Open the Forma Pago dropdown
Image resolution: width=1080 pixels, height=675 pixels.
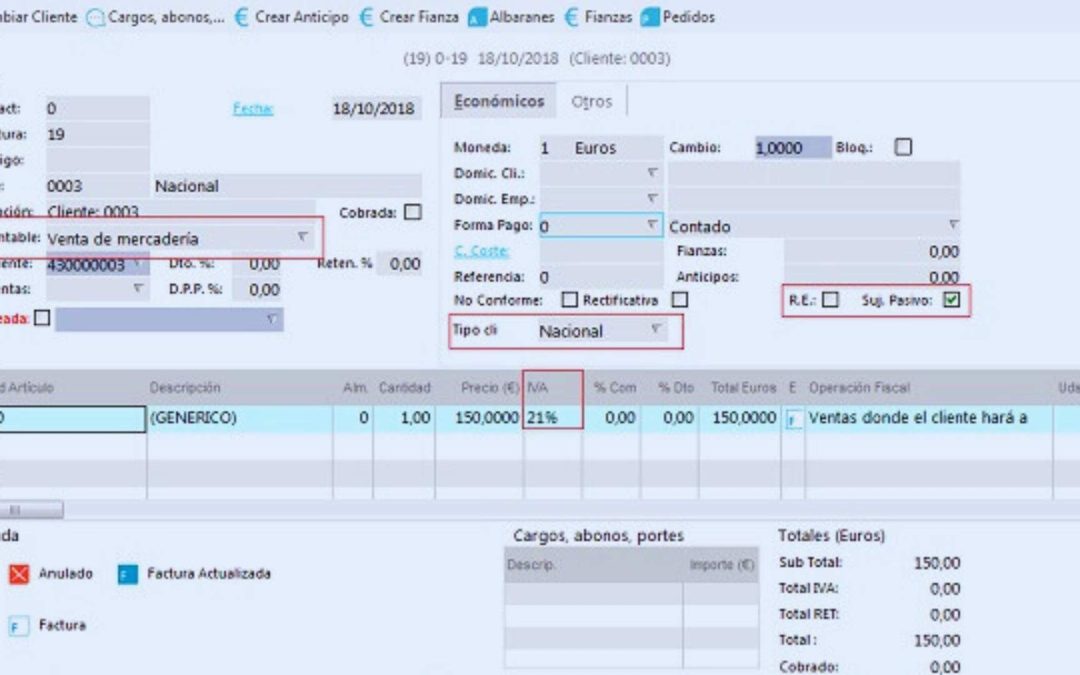(652, 227)
